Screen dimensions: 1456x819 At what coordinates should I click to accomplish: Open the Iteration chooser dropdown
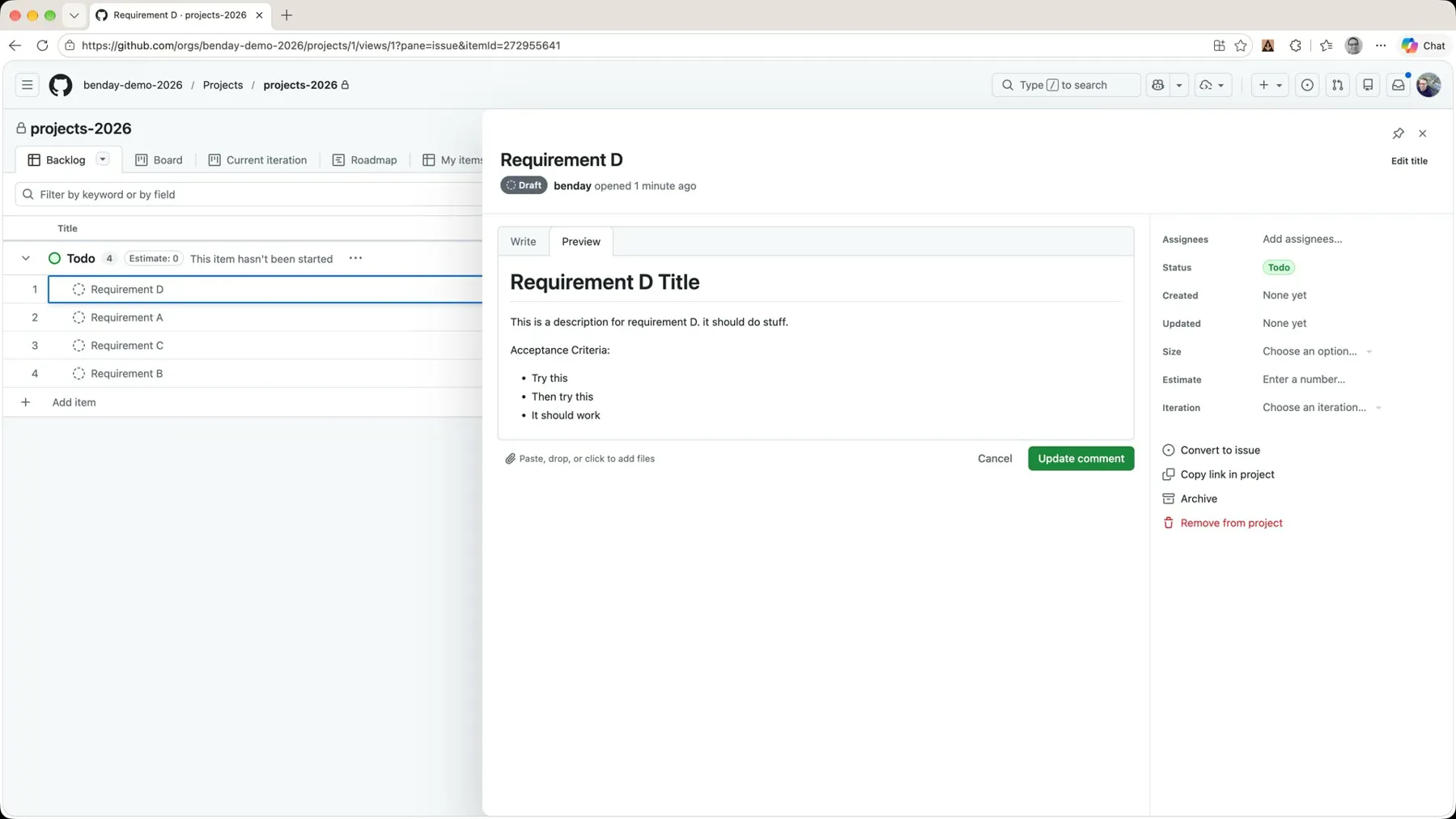coord(1322,408)
